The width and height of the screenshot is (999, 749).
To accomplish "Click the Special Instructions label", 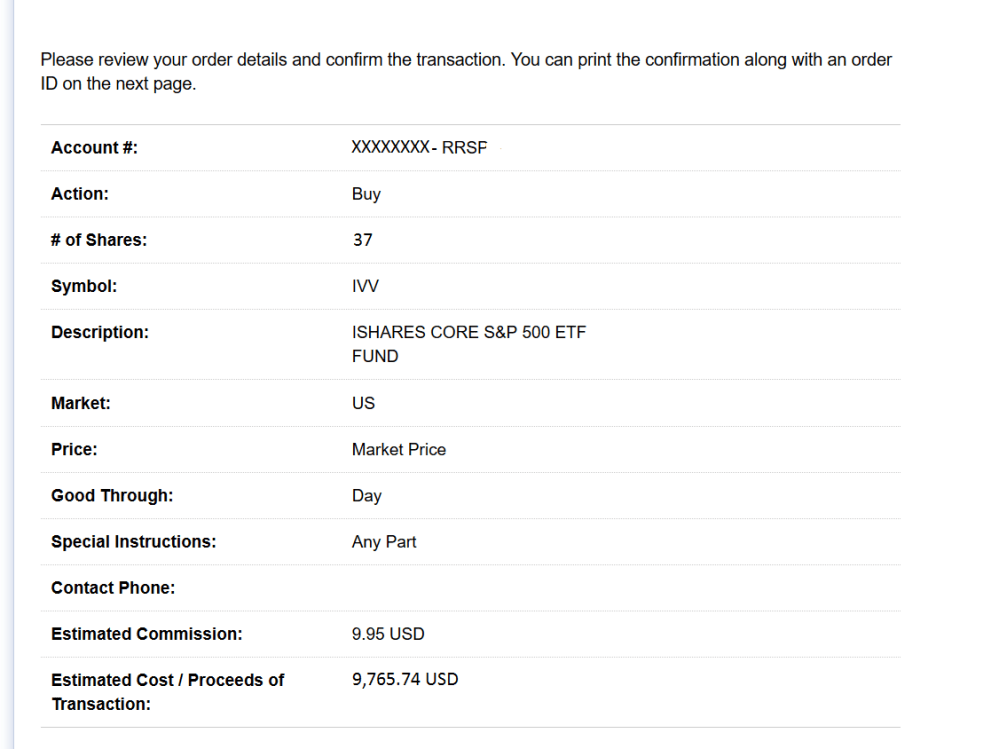I will [133, 541].
